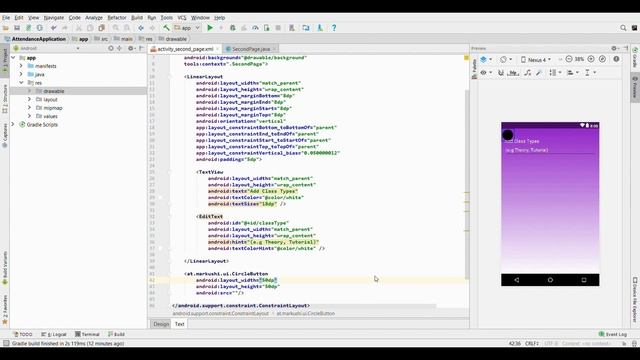
Task: Click the black circle button in preview
Action: pyautogui.click(x=507, y=135)
